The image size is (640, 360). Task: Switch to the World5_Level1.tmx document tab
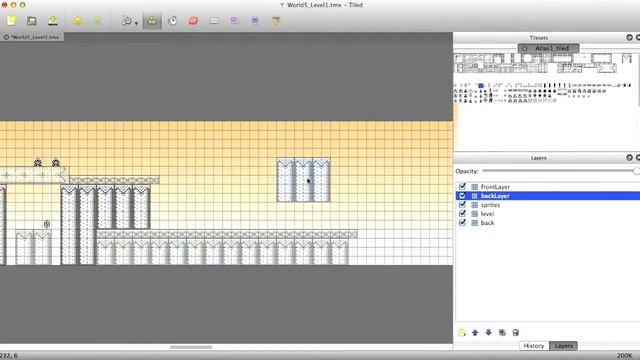coord(35,37)
